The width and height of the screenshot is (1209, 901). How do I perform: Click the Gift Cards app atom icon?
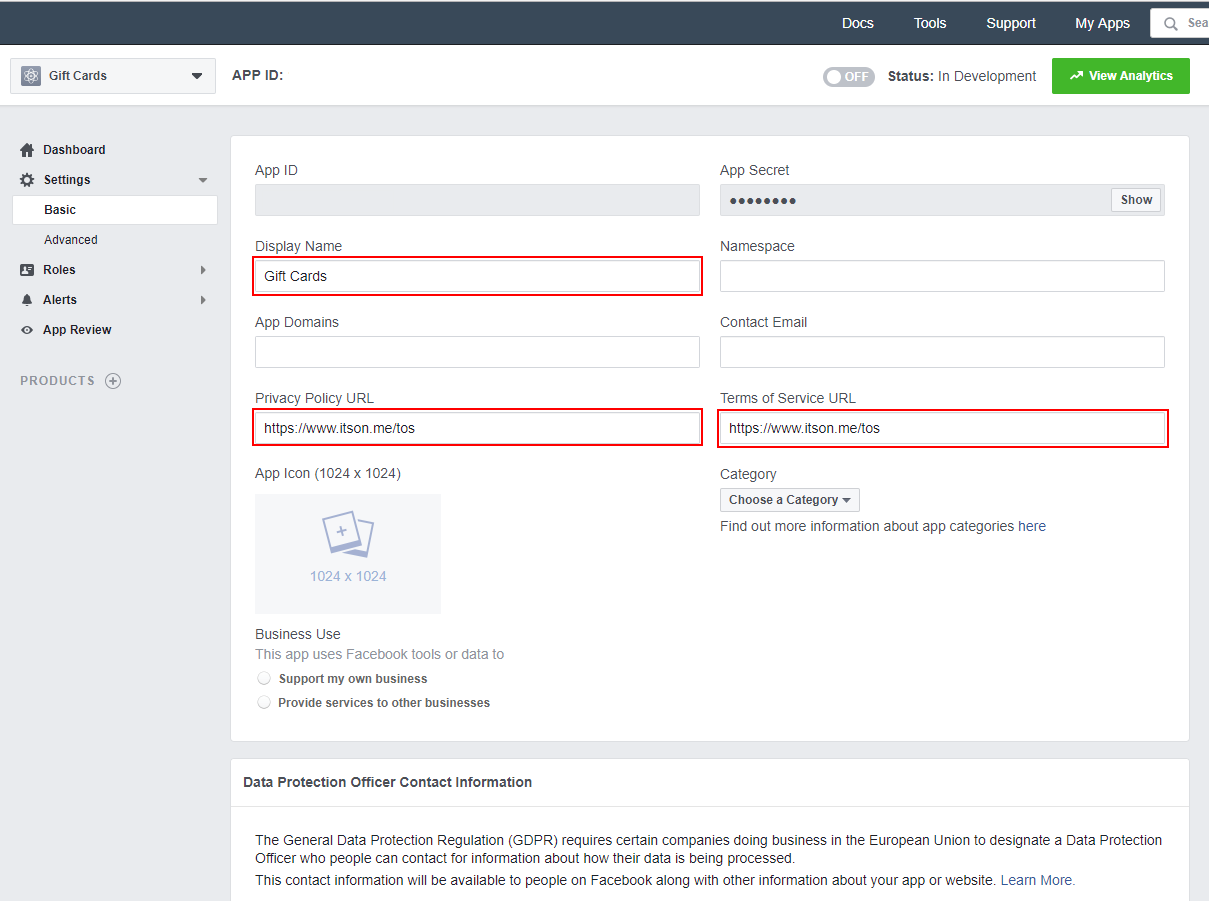coord(31,76)
